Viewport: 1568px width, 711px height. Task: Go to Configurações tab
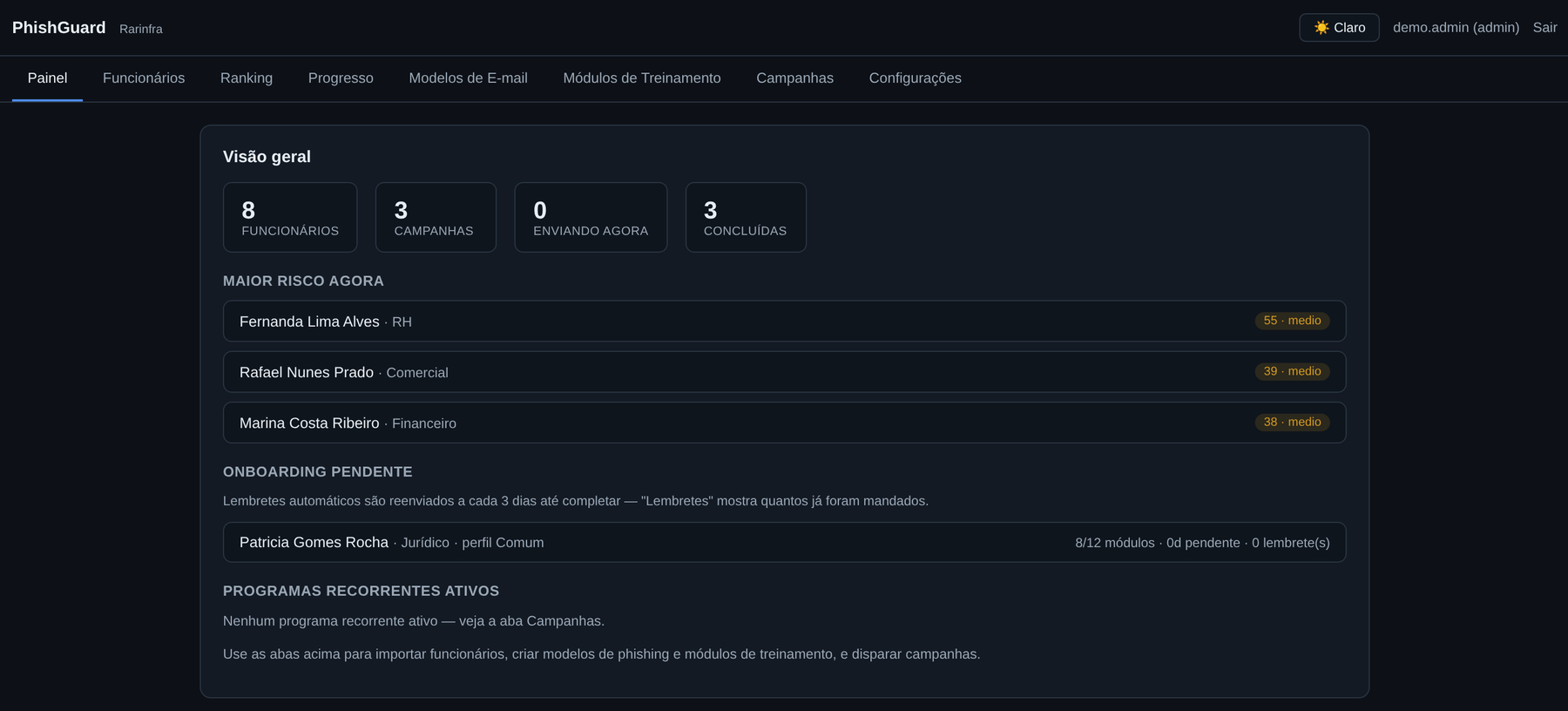915,78
